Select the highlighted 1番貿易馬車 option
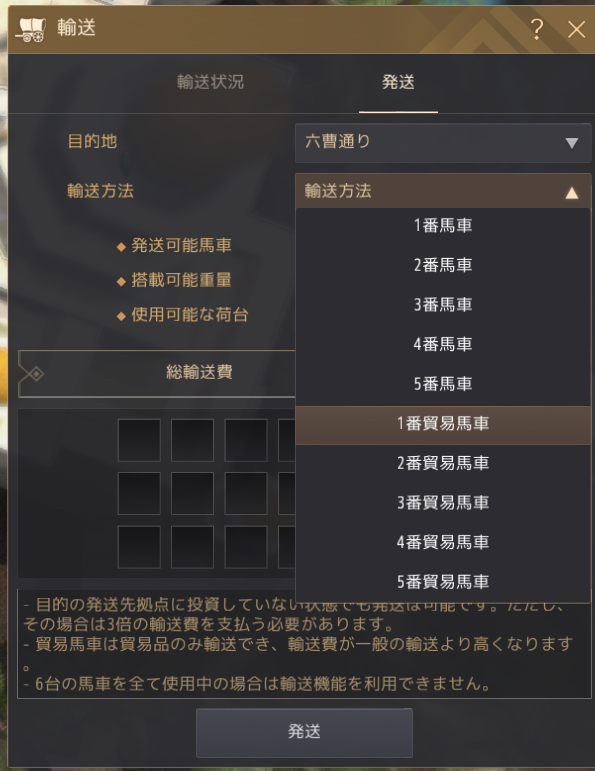The image size is (595, 771). click(443, 425)
